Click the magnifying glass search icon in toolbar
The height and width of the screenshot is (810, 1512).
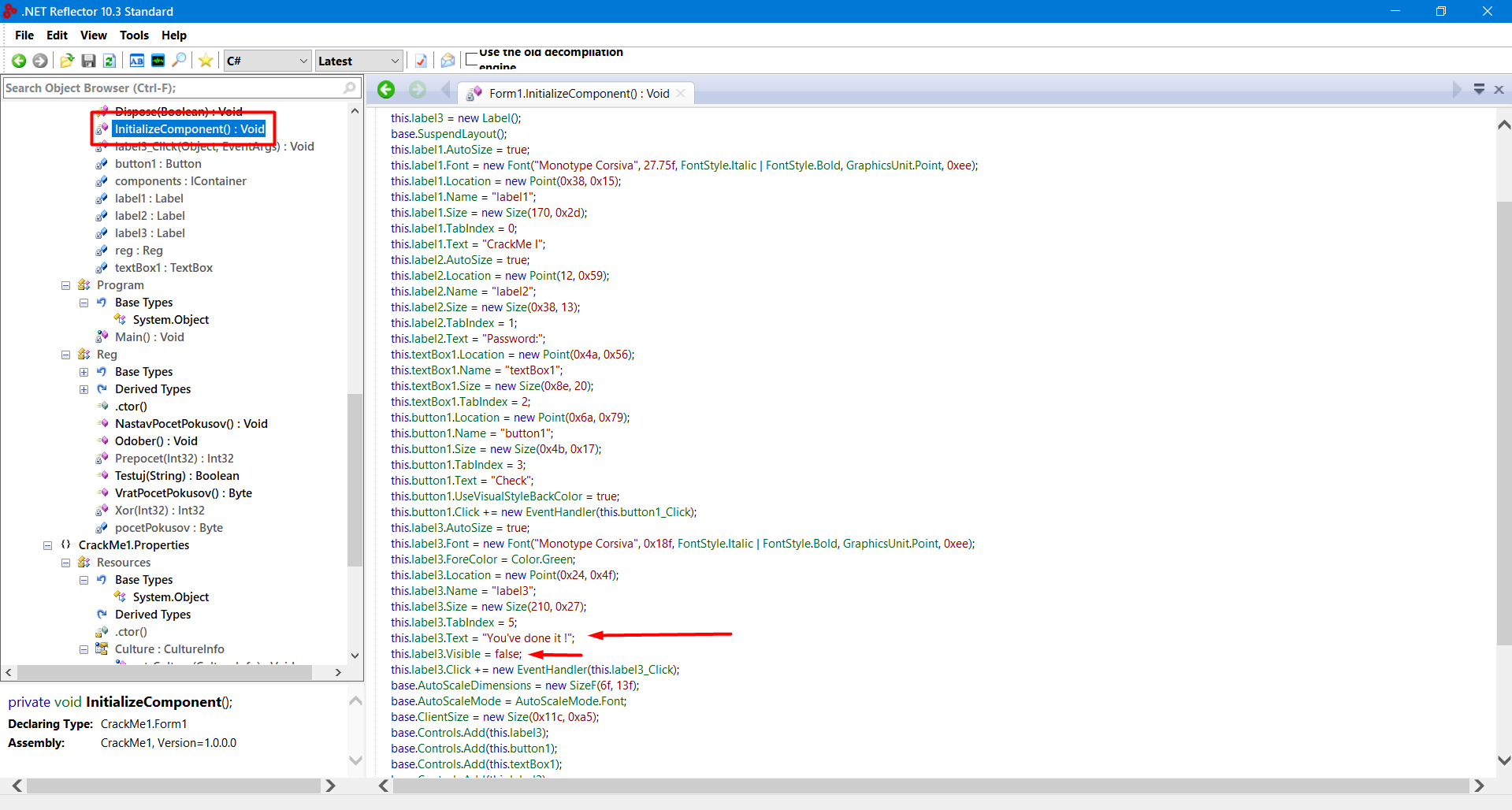pos(180,61)
